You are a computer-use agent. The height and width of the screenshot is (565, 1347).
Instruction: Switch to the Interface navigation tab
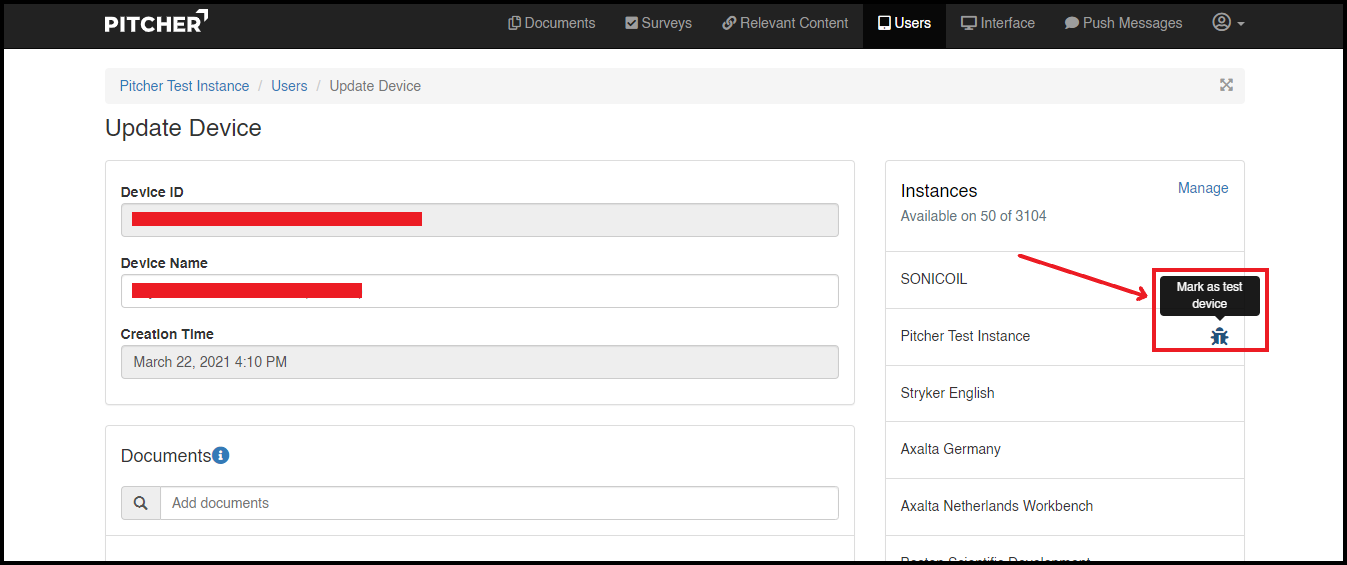[x=997, y=23]
